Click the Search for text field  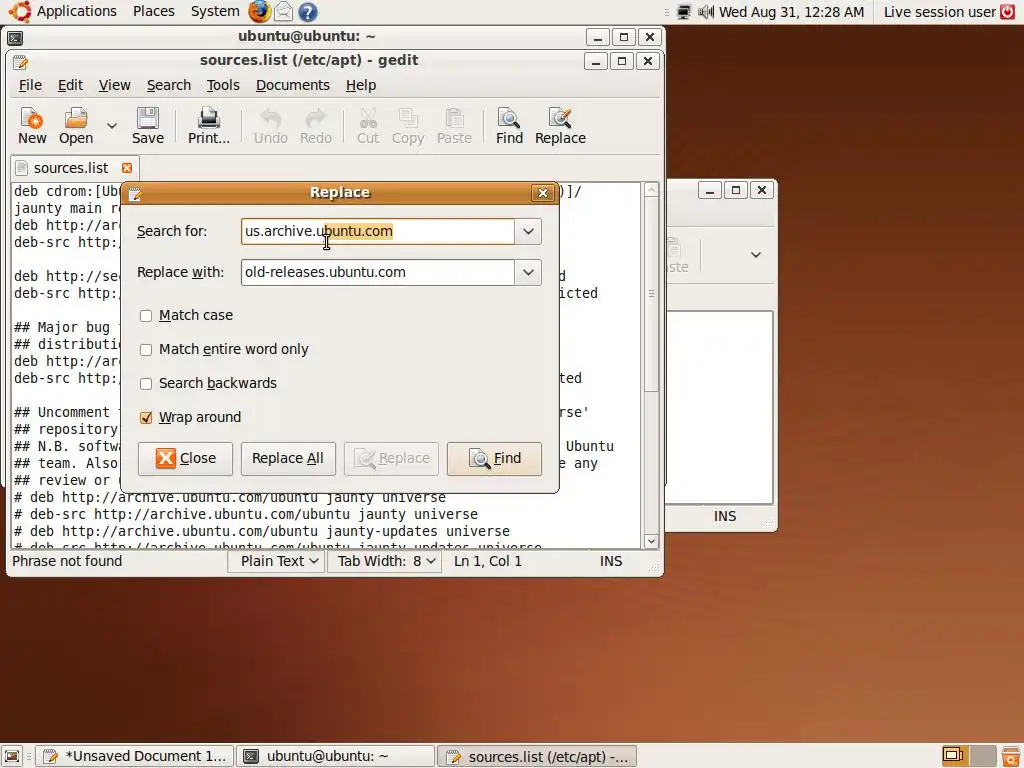pos(377,231)
